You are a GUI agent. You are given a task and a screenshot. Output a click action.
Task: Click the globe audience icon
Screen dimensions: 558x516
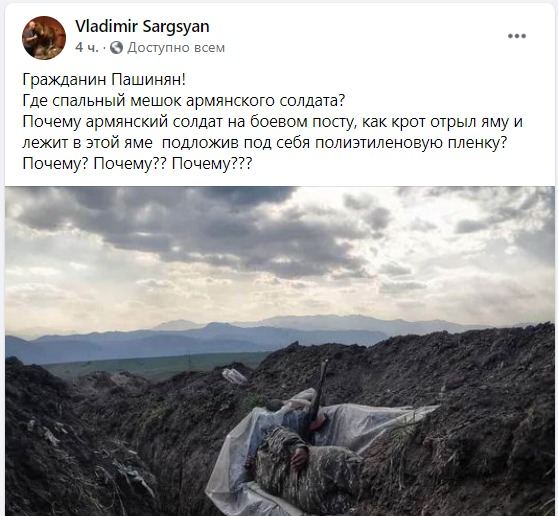pos(116,47)
